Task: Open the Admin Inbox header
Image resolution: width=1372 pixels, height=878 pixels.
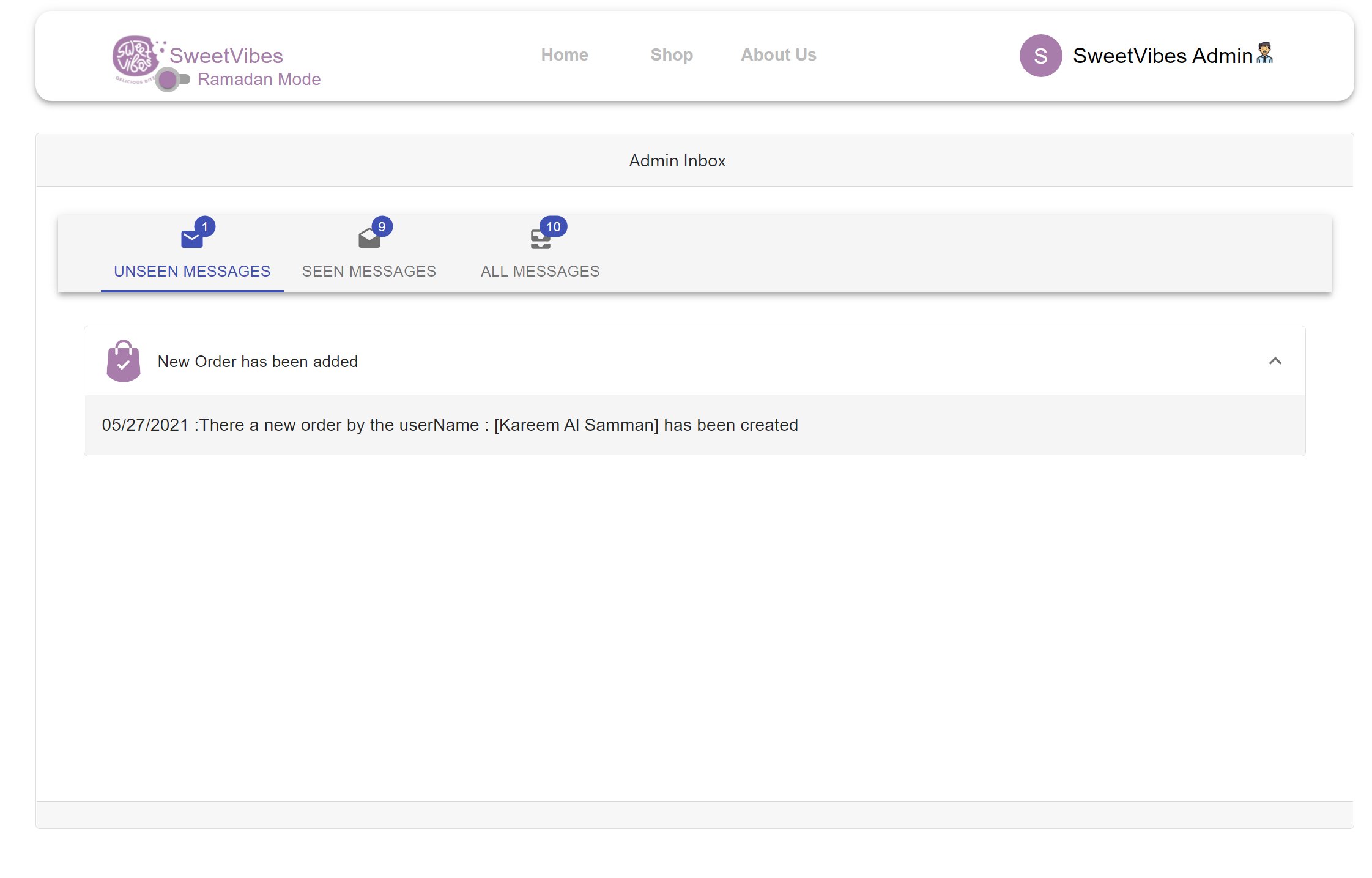Action: coord(677,160)
